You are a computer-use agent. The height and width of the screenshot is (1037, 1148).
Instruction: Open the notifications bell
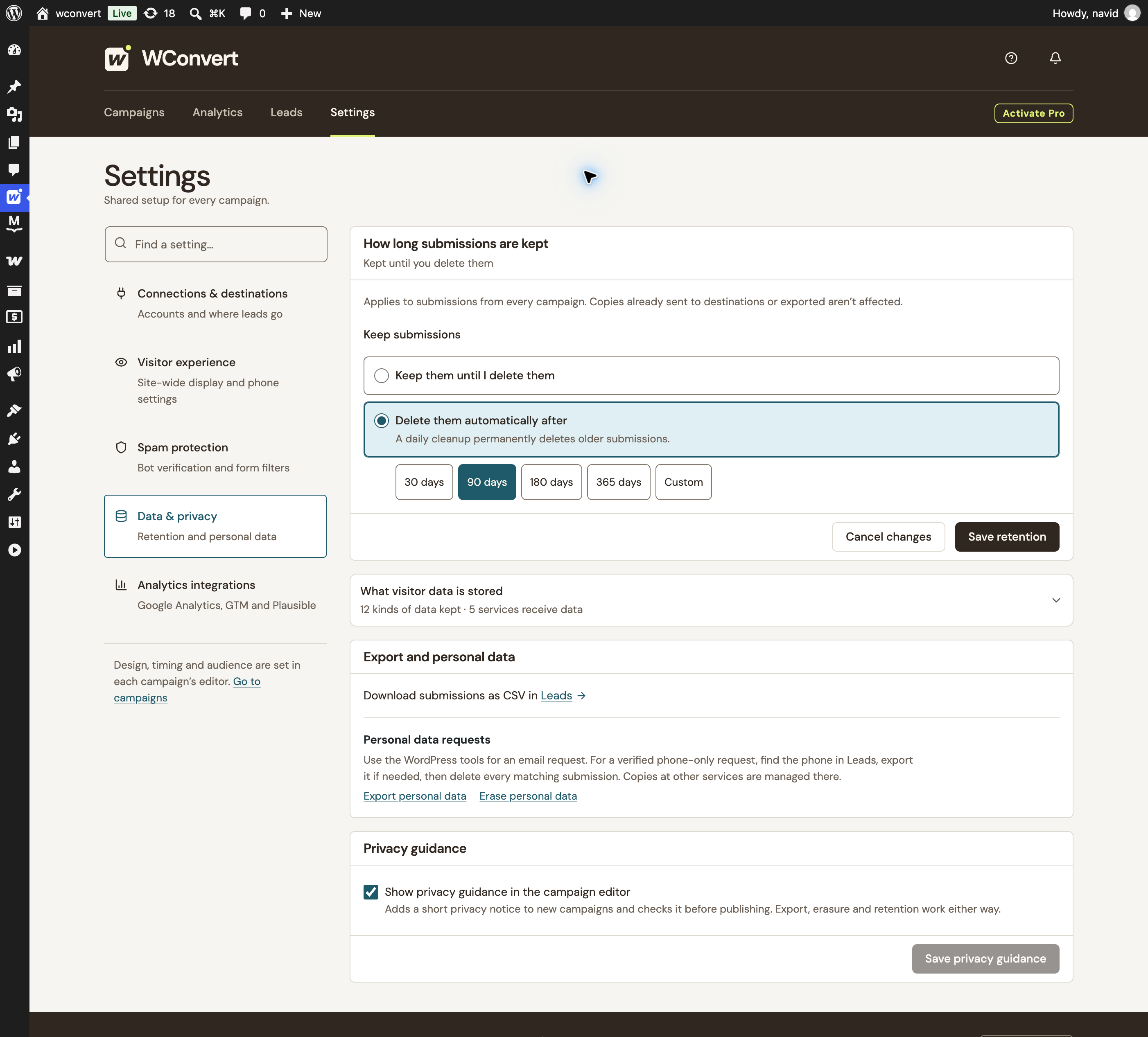pyautogui.click(x=1055, y=58)
